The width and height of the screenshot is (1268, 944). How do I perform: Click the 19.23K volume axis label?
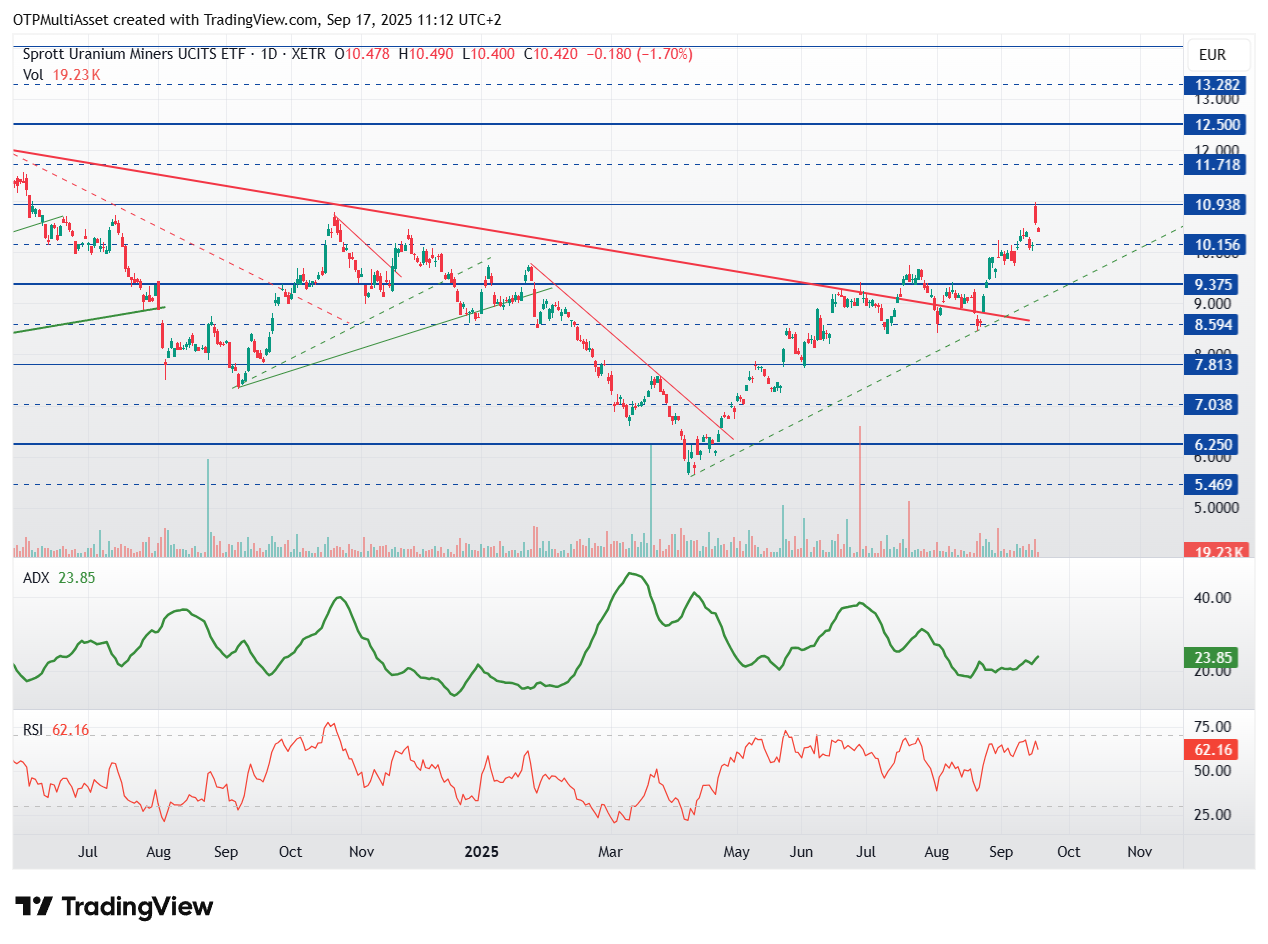coord(1216,551)
